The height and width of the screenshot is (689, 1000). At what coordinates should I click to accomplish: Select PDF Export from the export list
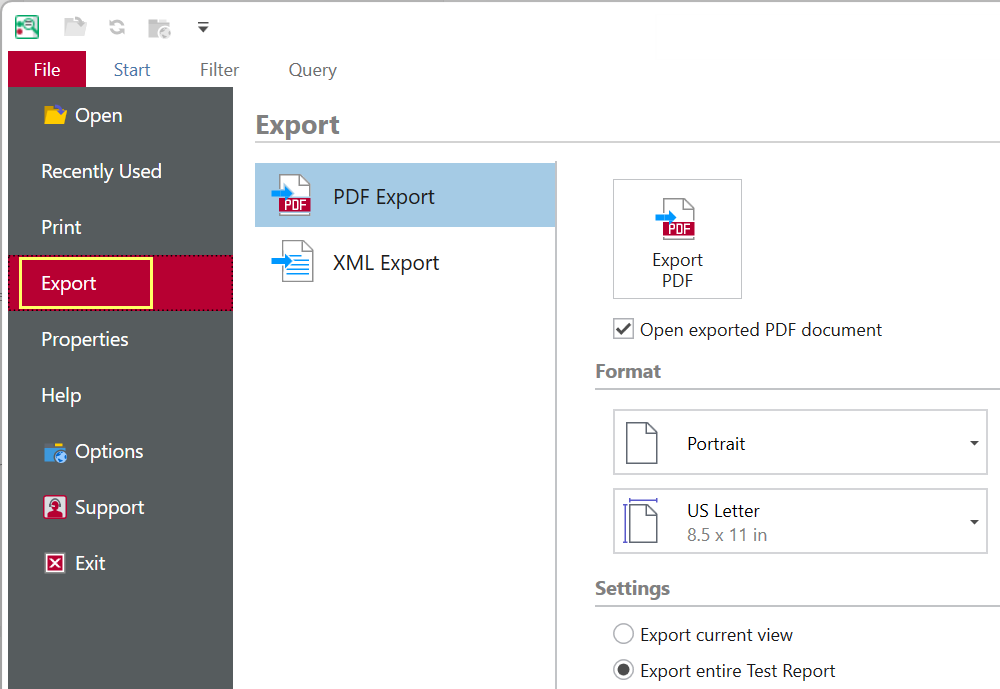tap(405, 196)
